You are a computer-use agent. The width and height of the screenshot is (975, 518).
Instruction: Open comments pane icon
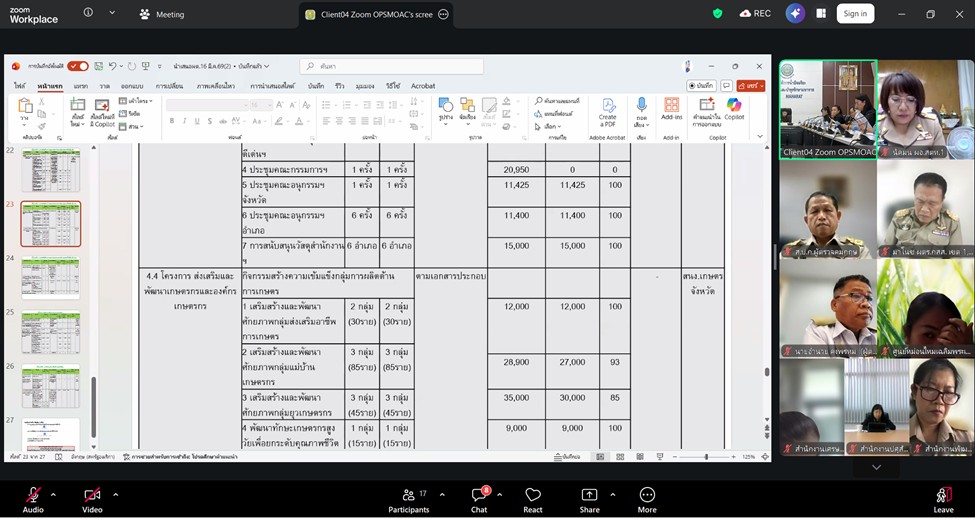coord(726,86)
